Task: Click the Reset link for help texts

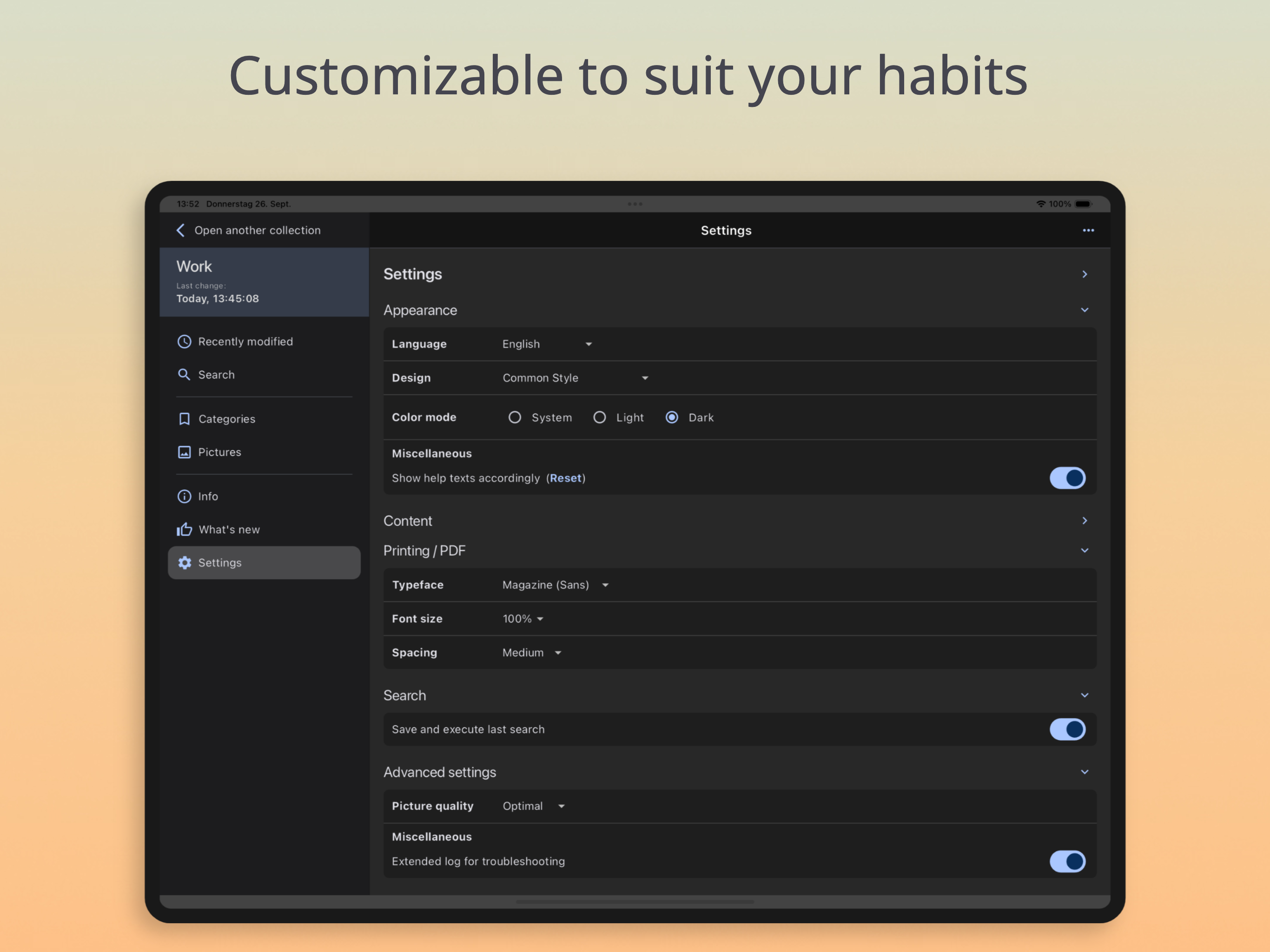Action: point(566,478)
